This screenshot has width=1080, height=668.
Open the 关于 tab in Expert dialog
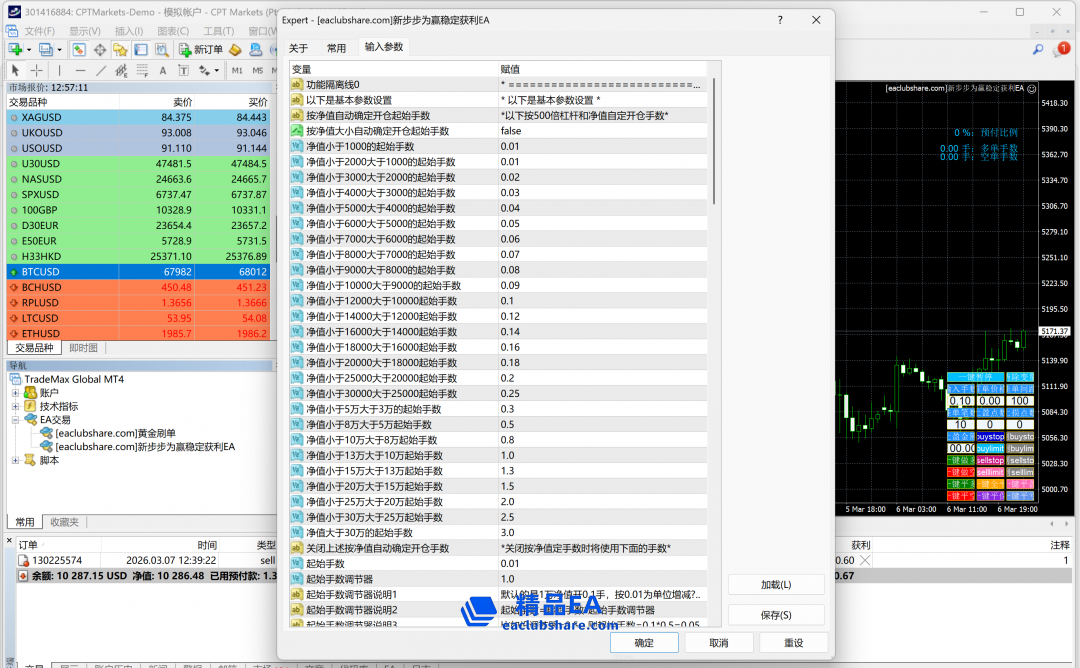tap(299, 48)
